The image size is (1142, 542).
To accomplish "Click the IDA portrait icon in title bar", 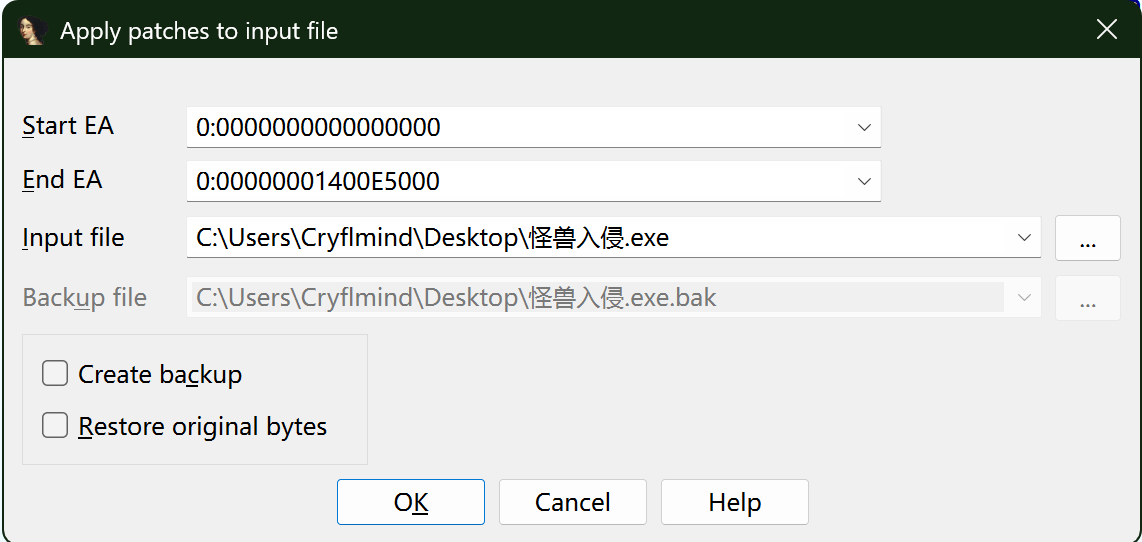I will click(x=33, y=31).
